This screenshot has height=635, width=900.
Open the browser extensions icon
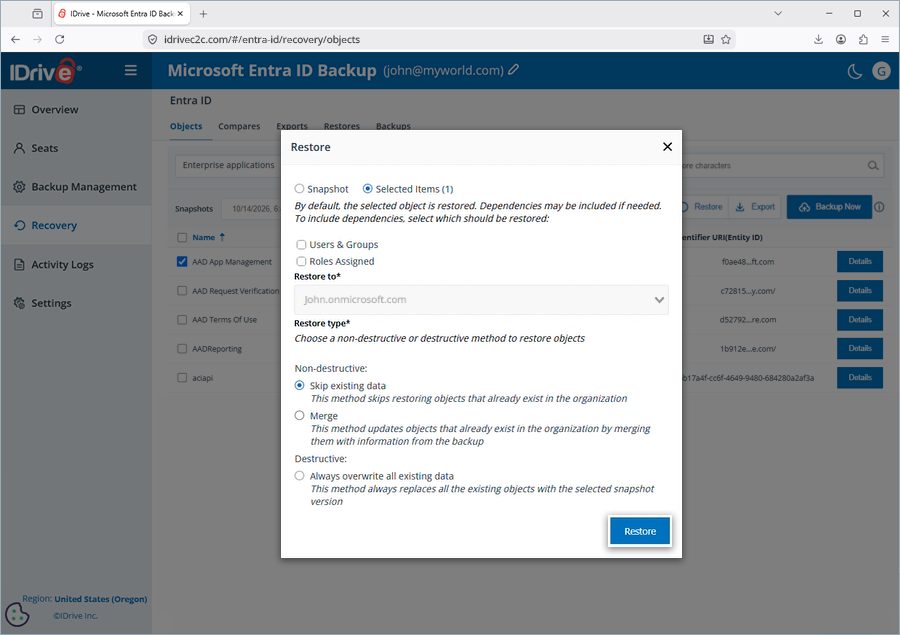coord(863,39)
